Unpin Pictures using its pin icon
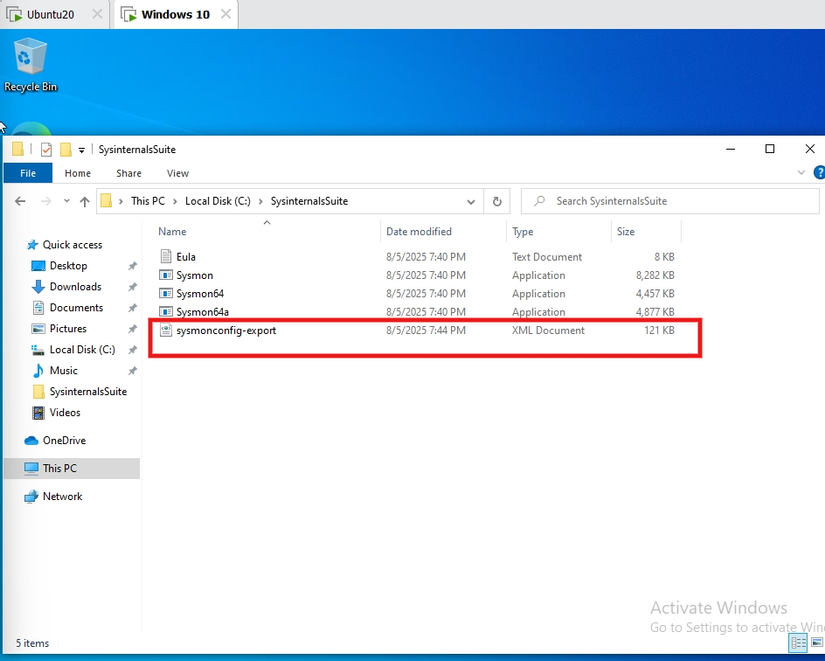The image size is (825, 661). 133,329
